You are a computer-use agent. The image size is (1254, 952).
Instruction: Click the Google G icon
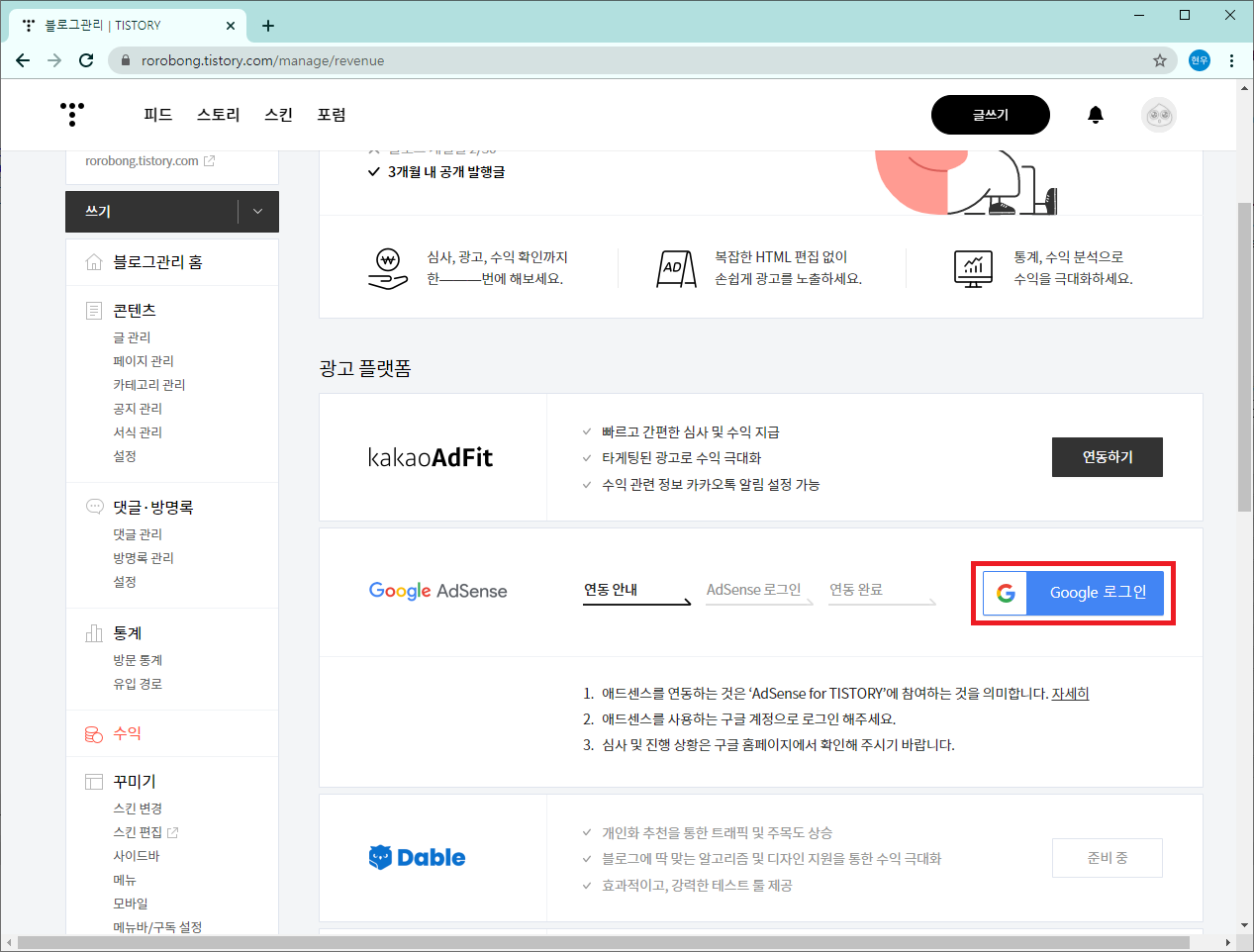tap(1006, 593)
